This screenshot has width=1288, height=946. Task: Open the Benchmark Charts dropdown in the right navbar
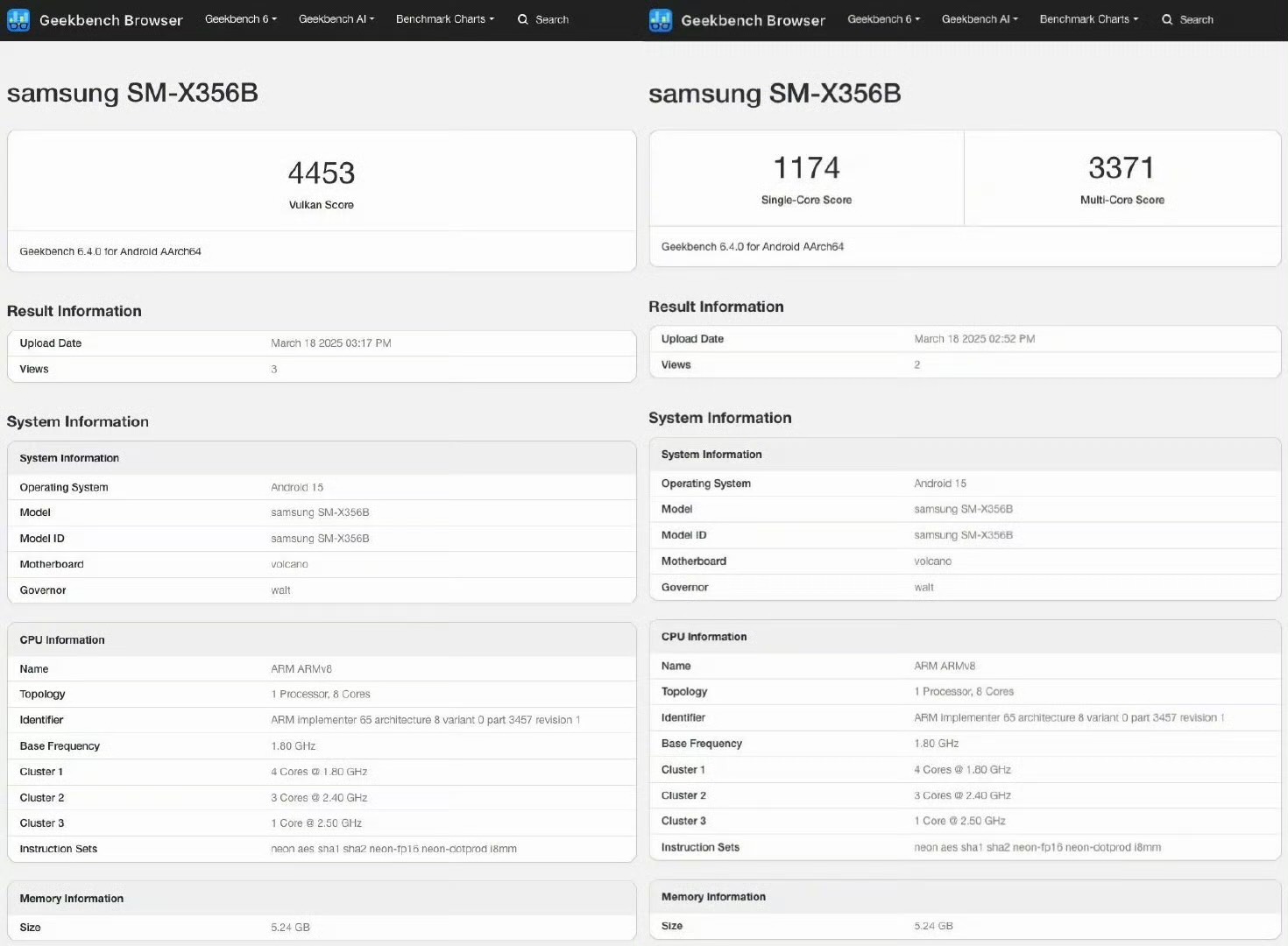[x=1088, y=19]
